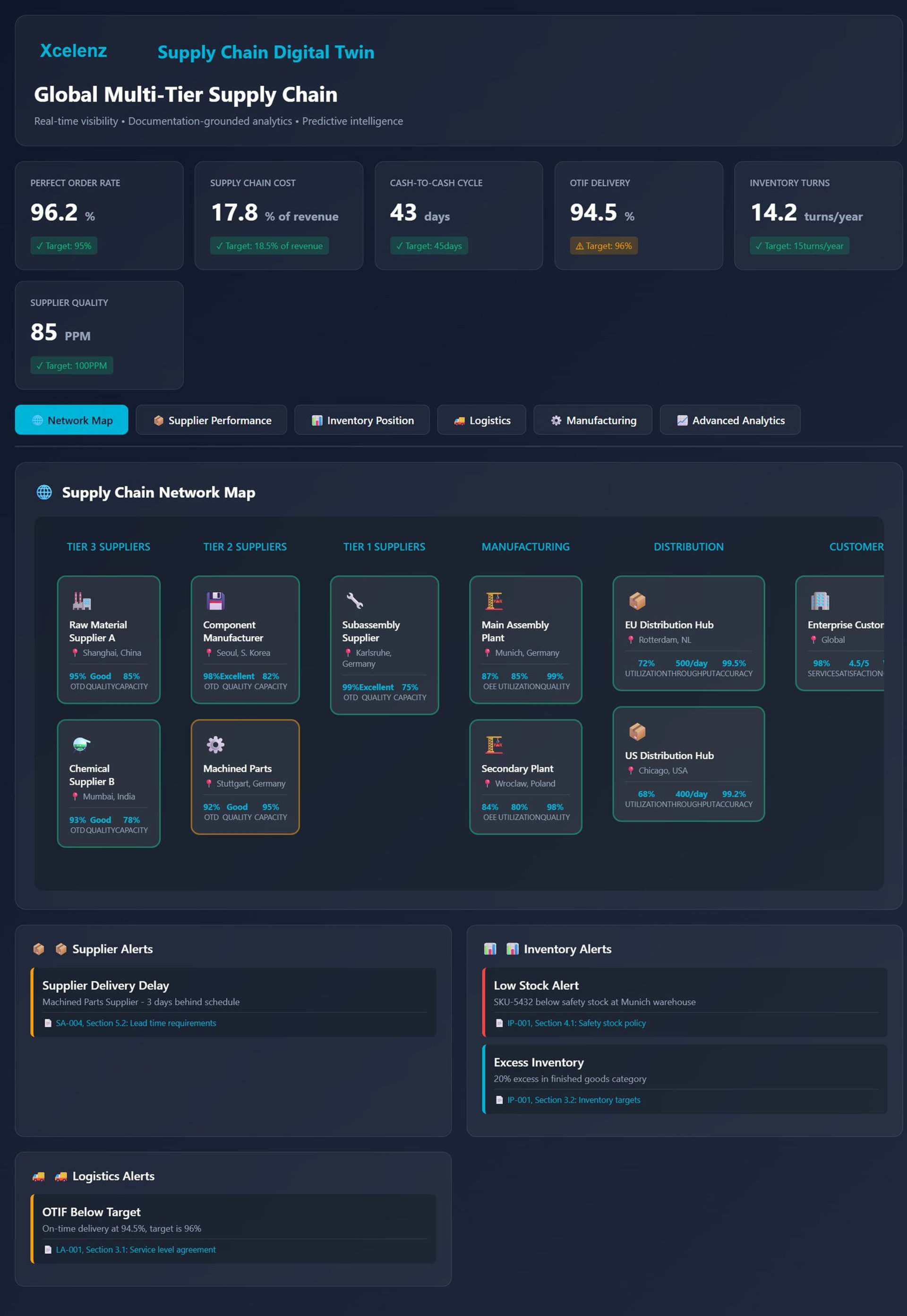The width and height of the screenshot is (907, 1316).
Task: Click the package icon on EU Distribution Hub
Action: 637,600
